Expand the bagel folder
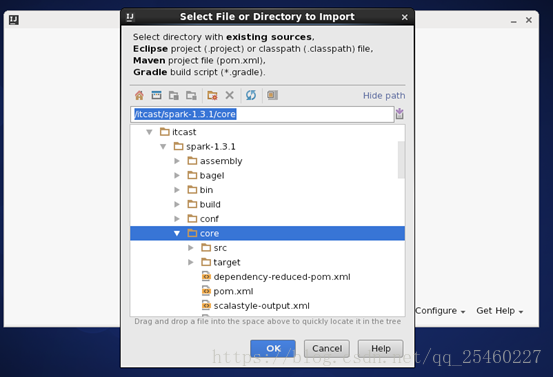 point(177,176)
